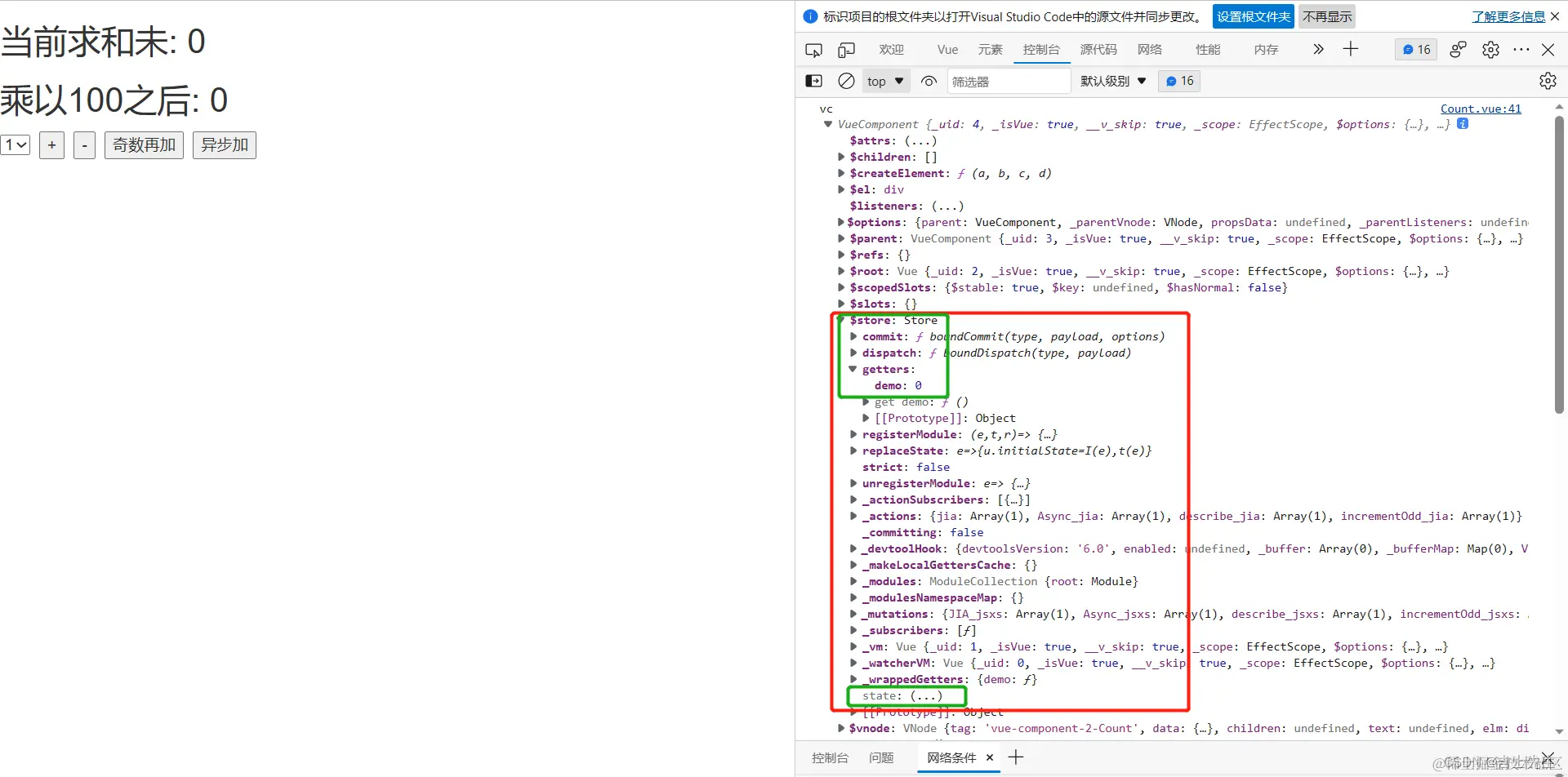Open the top context dropdown
1568x777 pixels.
point(886,81)
